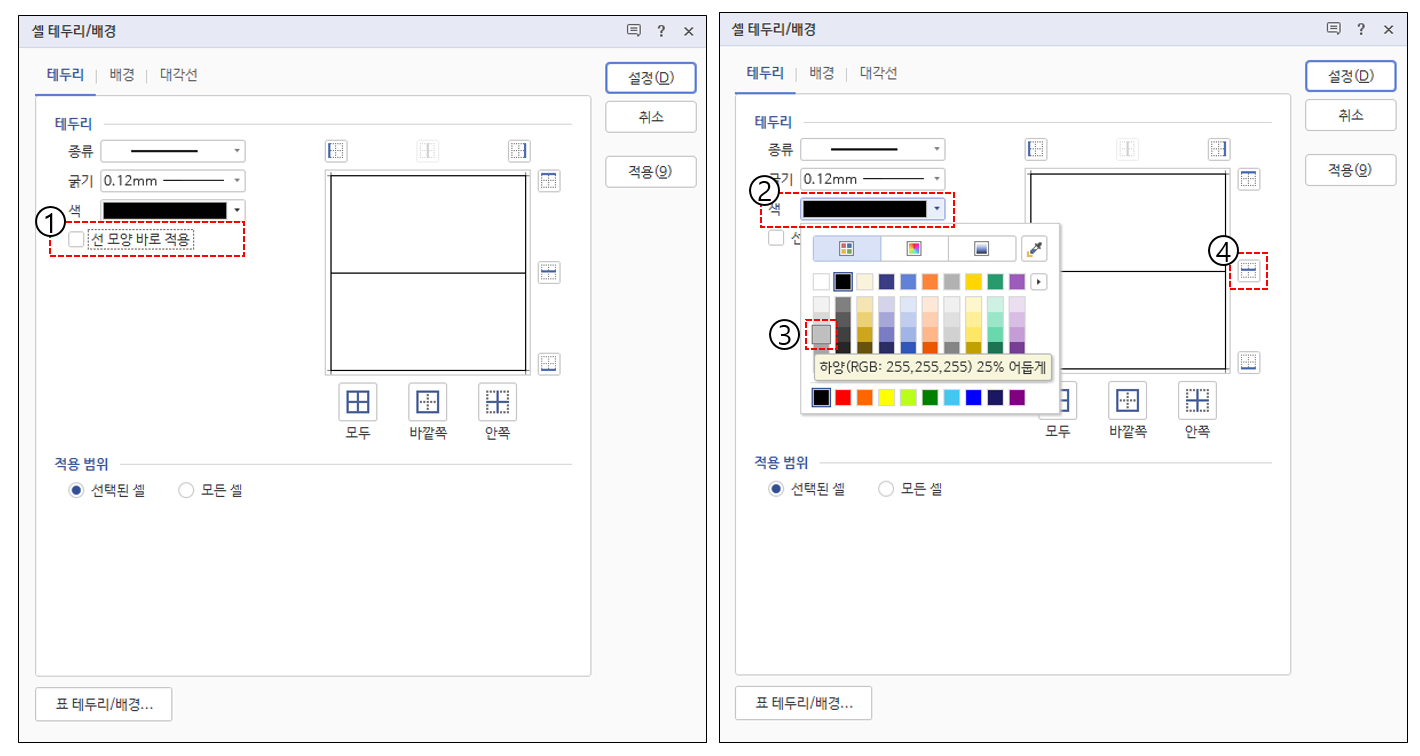The height and width of the screenshot is (756, 1420).
Task: Select the theme color grid palette tab
Action: 847,249
